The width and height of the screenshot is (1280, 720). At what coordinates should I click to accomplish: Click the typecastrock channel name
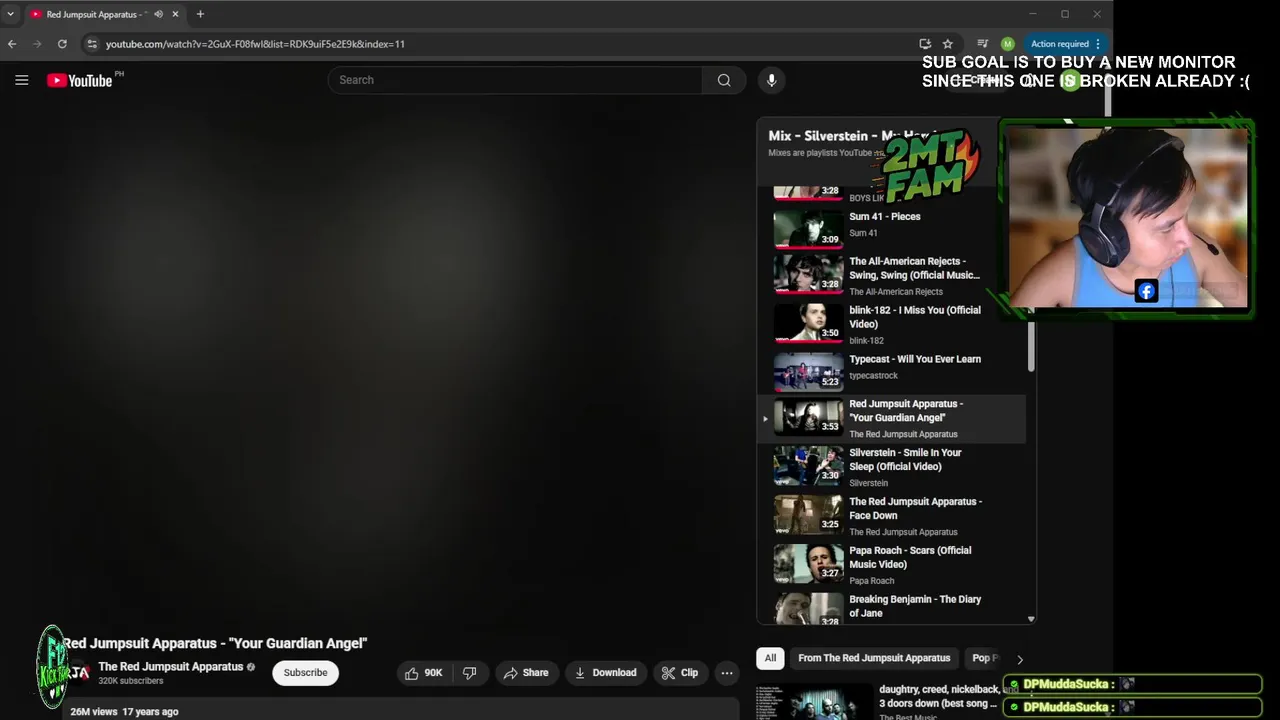pyautogui.click(x=873, y=376)
